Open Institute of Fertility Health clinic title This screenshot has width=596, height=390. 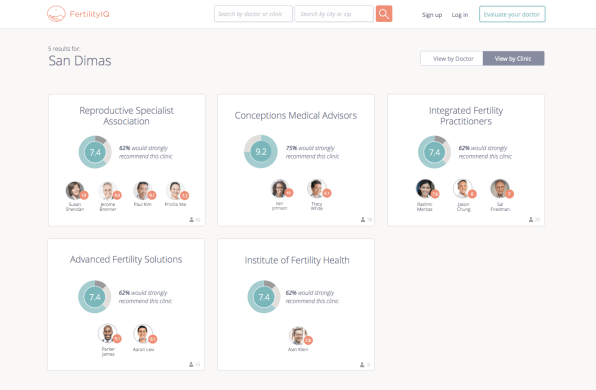(297, 260)
